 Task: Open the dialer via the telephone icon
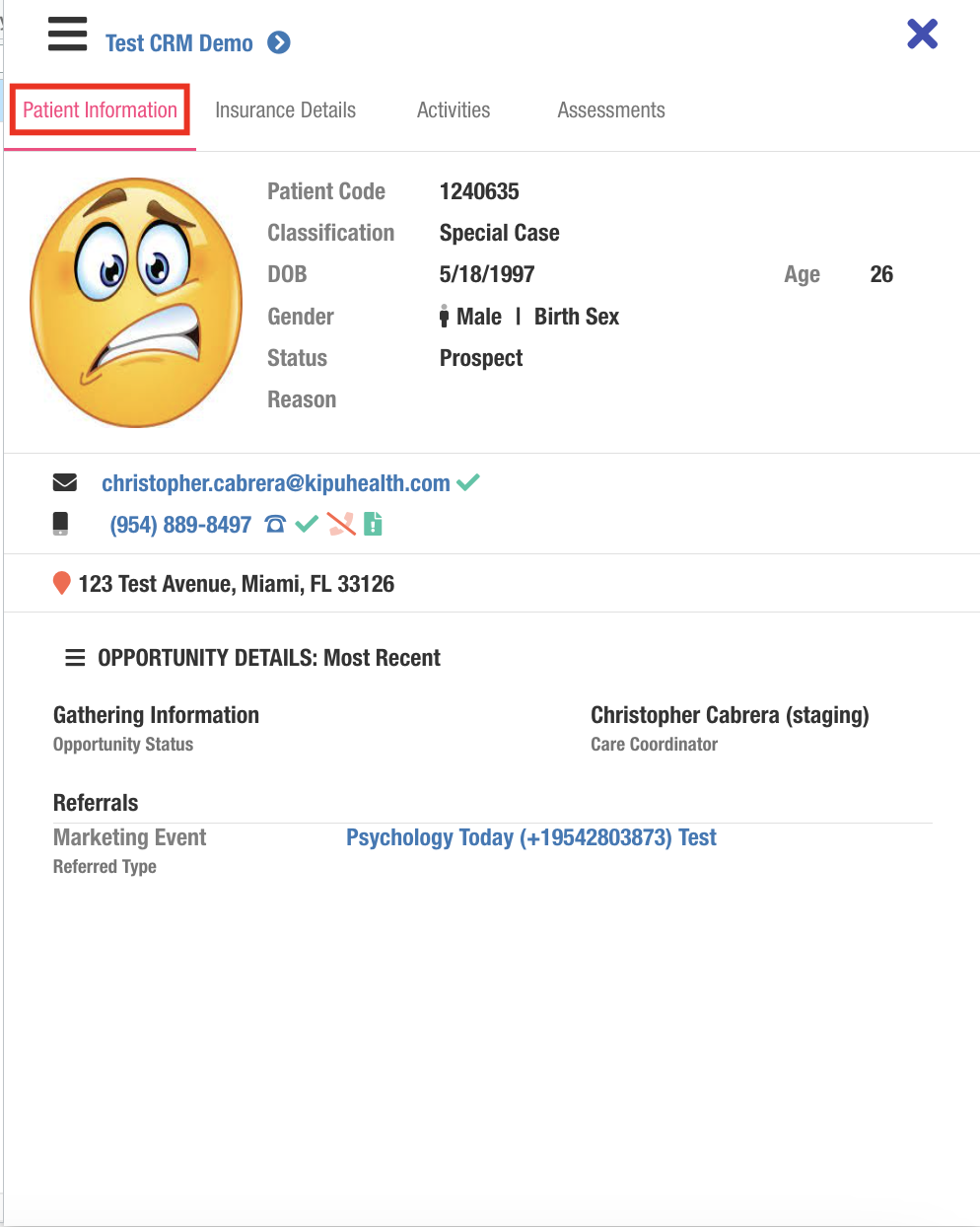click(x=277, y=524)
